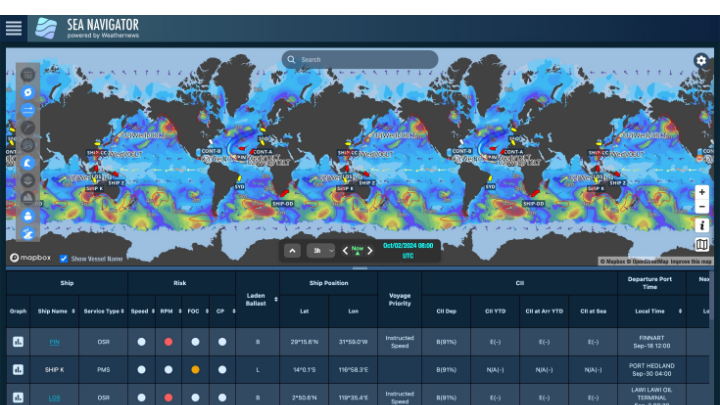Click the mapbox logo
Viewport: 720px width, 405px height.
30,258
